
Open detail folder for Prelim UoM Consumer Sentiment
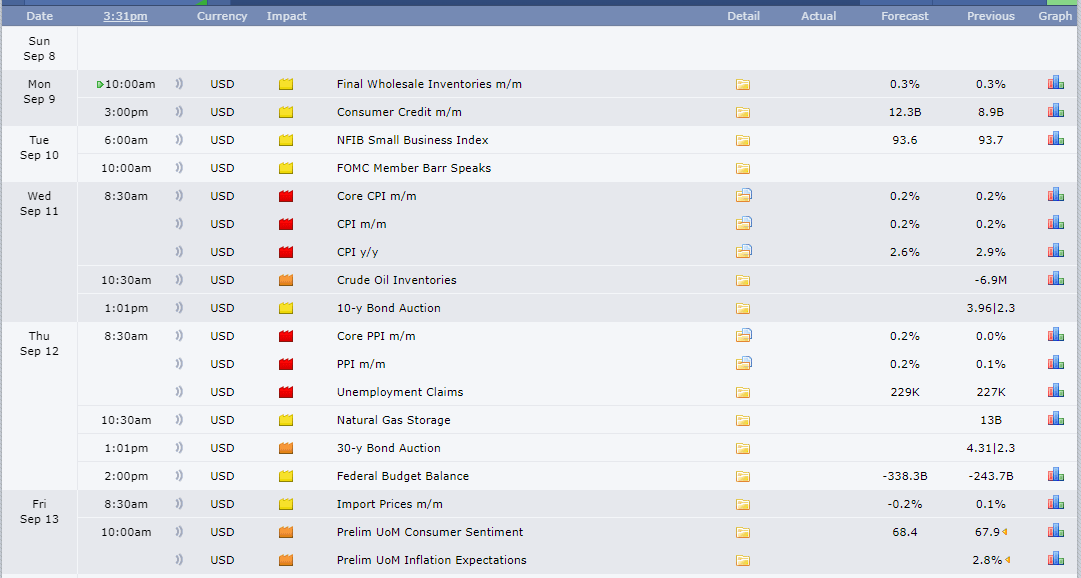(742, 532)
